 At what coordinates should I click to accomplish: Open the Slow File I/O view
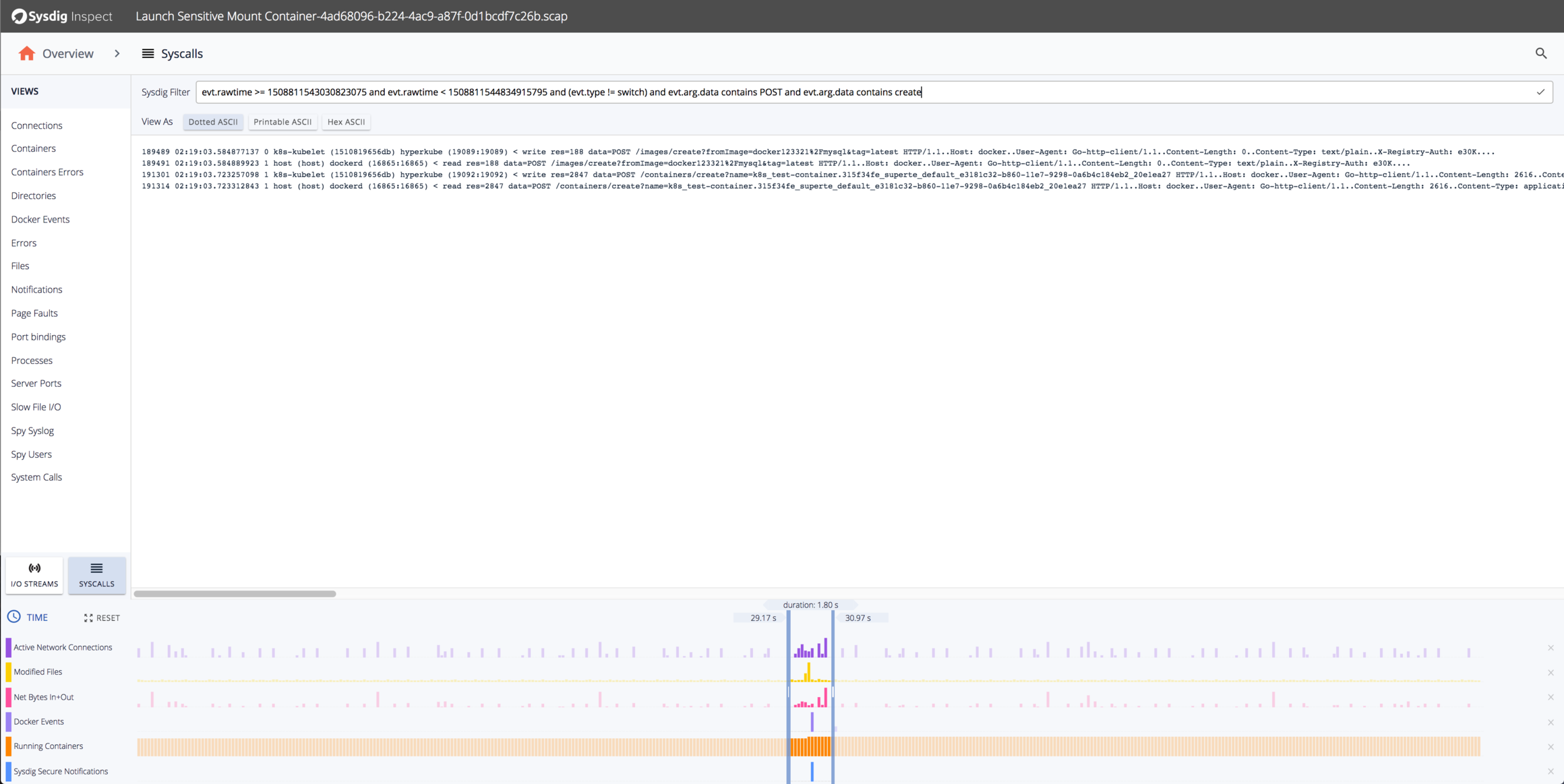pos(36,406)
